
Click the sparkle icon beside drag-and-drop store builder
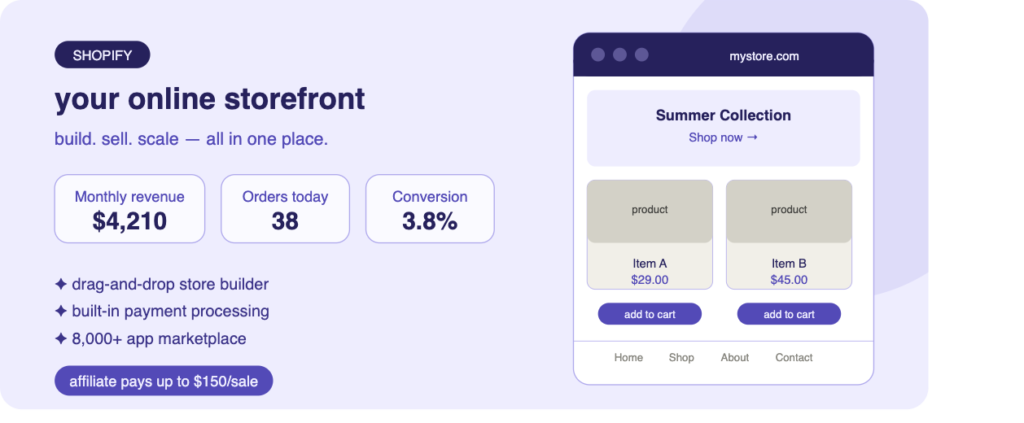point(61,285)
